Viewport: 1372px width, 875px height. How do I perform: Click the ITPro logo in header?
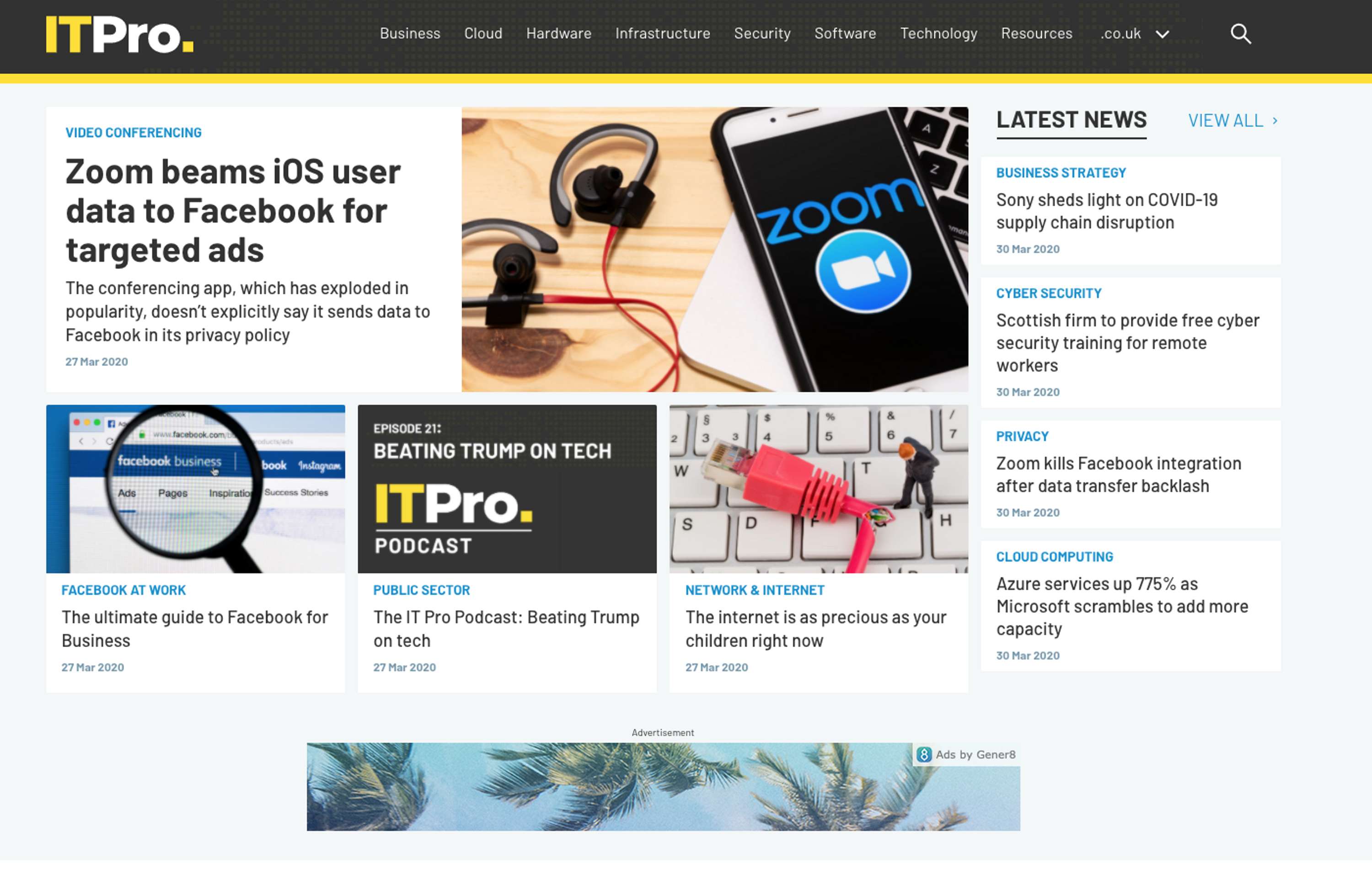point(120,34)
